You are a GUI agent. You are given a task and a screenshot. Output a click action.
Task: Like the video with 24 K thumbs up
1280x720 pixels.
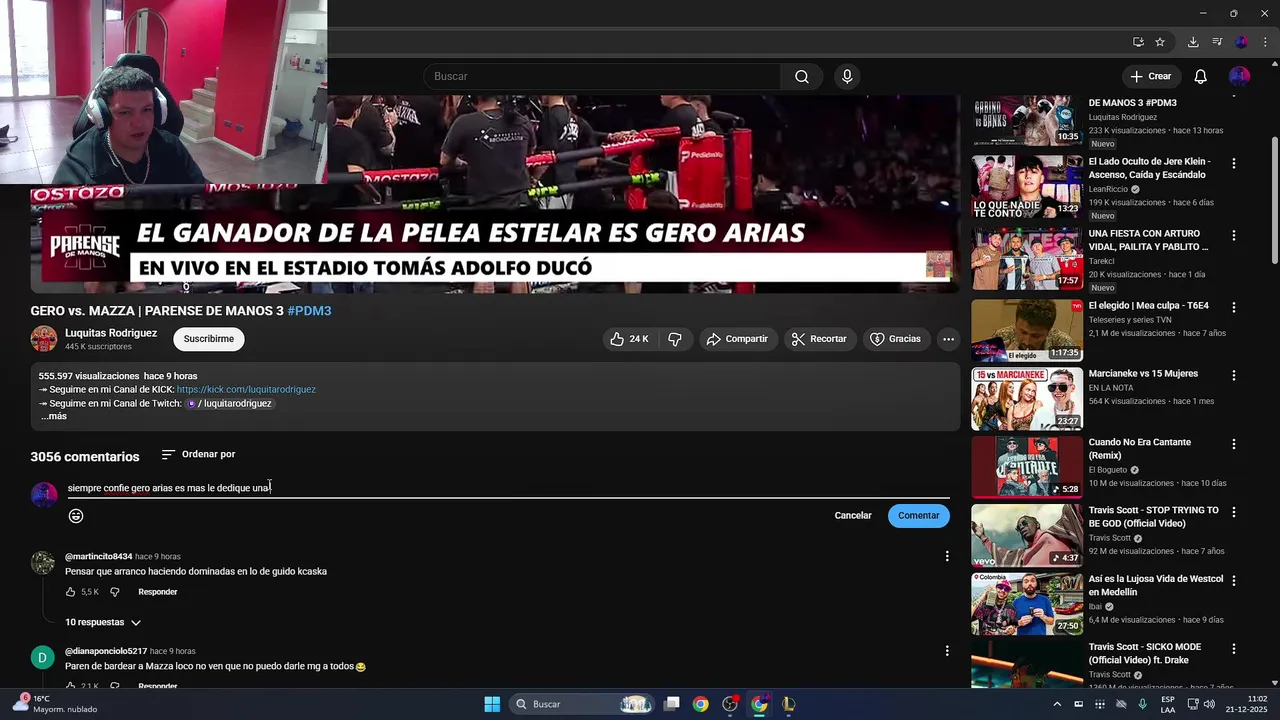629,339
